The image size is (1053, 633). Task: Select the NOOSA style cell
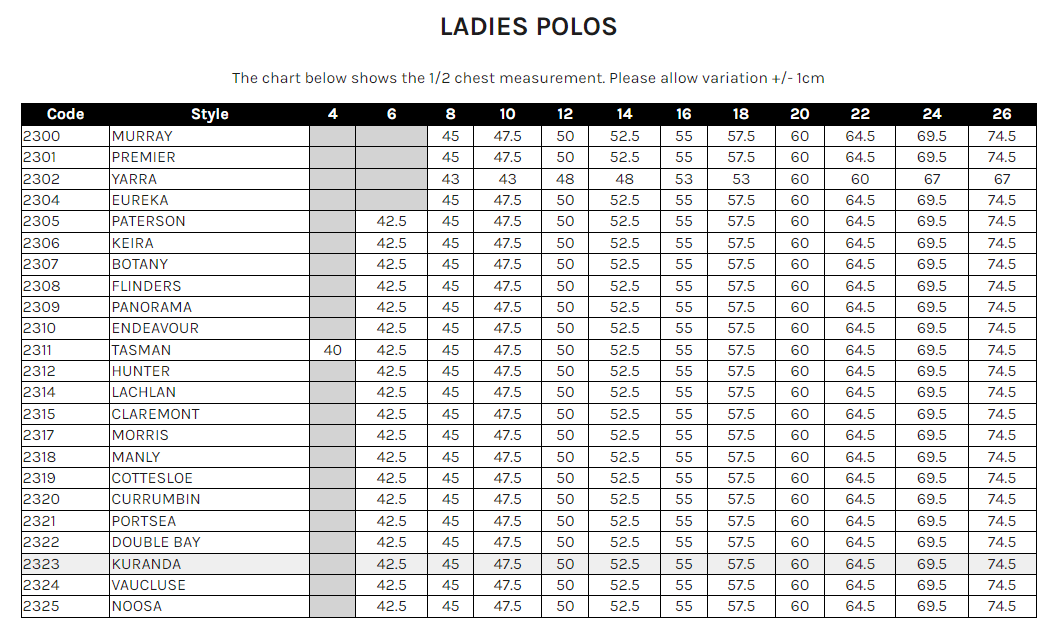pyautogui.click(x=137, y=606)
